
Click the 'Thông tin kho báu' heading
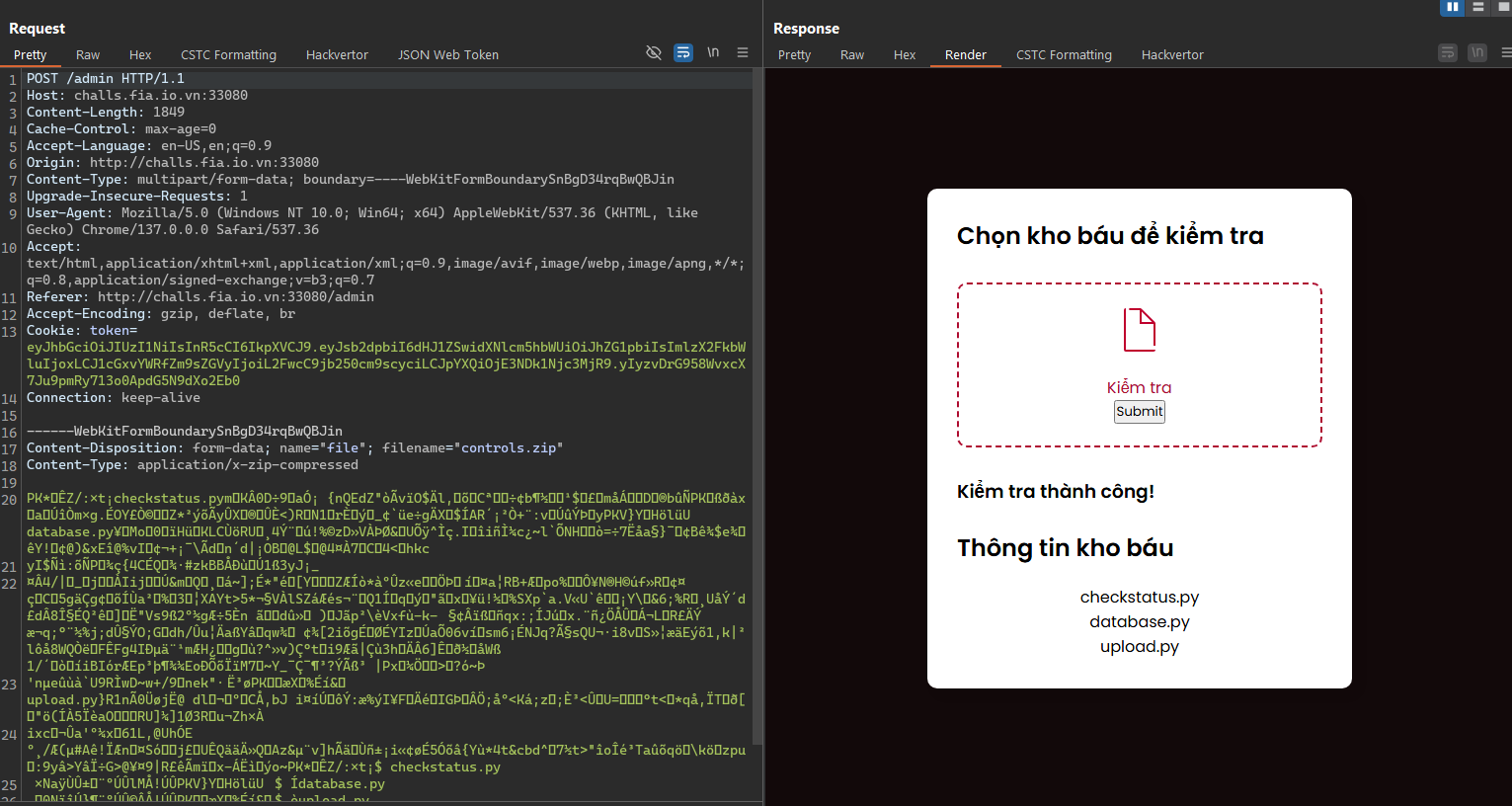[1066, 548]
